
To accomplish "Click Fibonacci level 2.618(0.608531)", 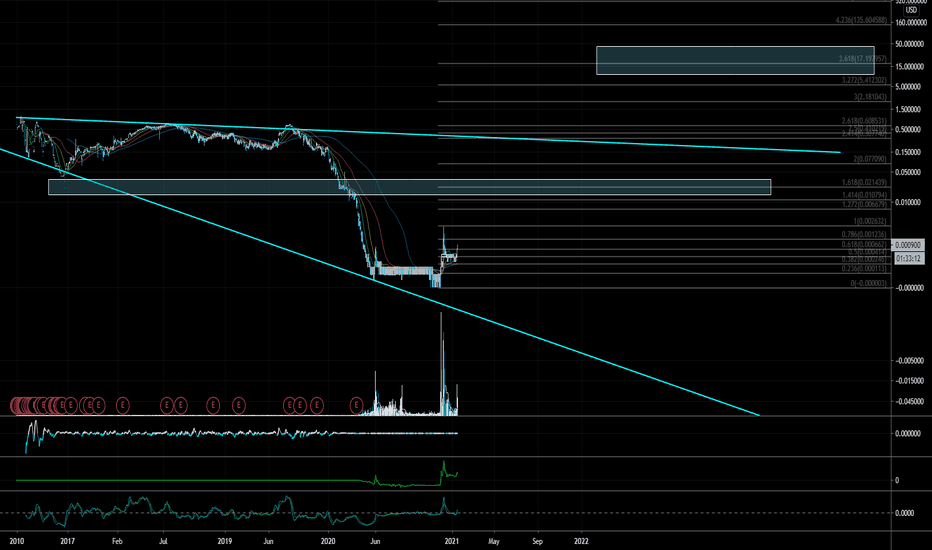I will (864, 121).
